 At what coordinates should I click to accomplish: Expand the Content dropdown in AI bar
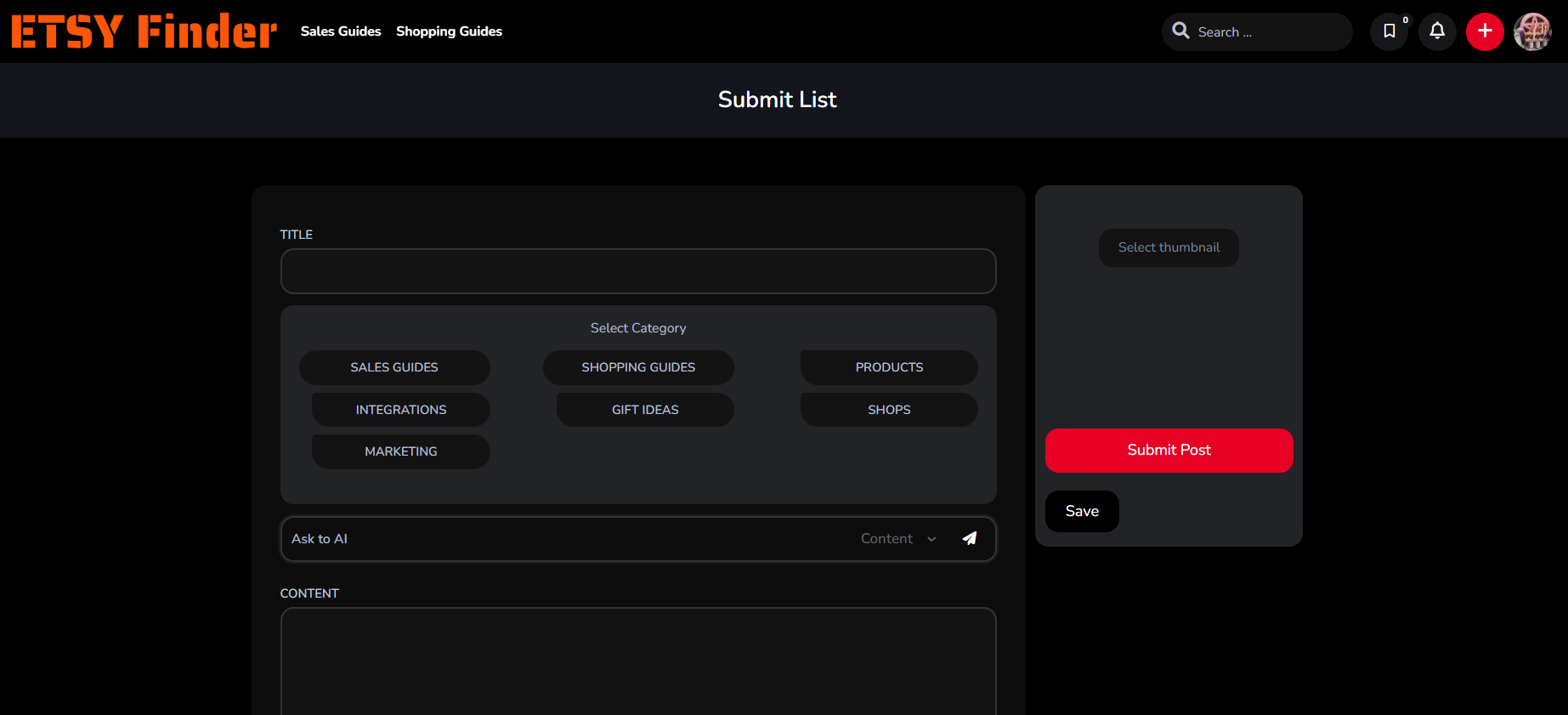point(898,539)
